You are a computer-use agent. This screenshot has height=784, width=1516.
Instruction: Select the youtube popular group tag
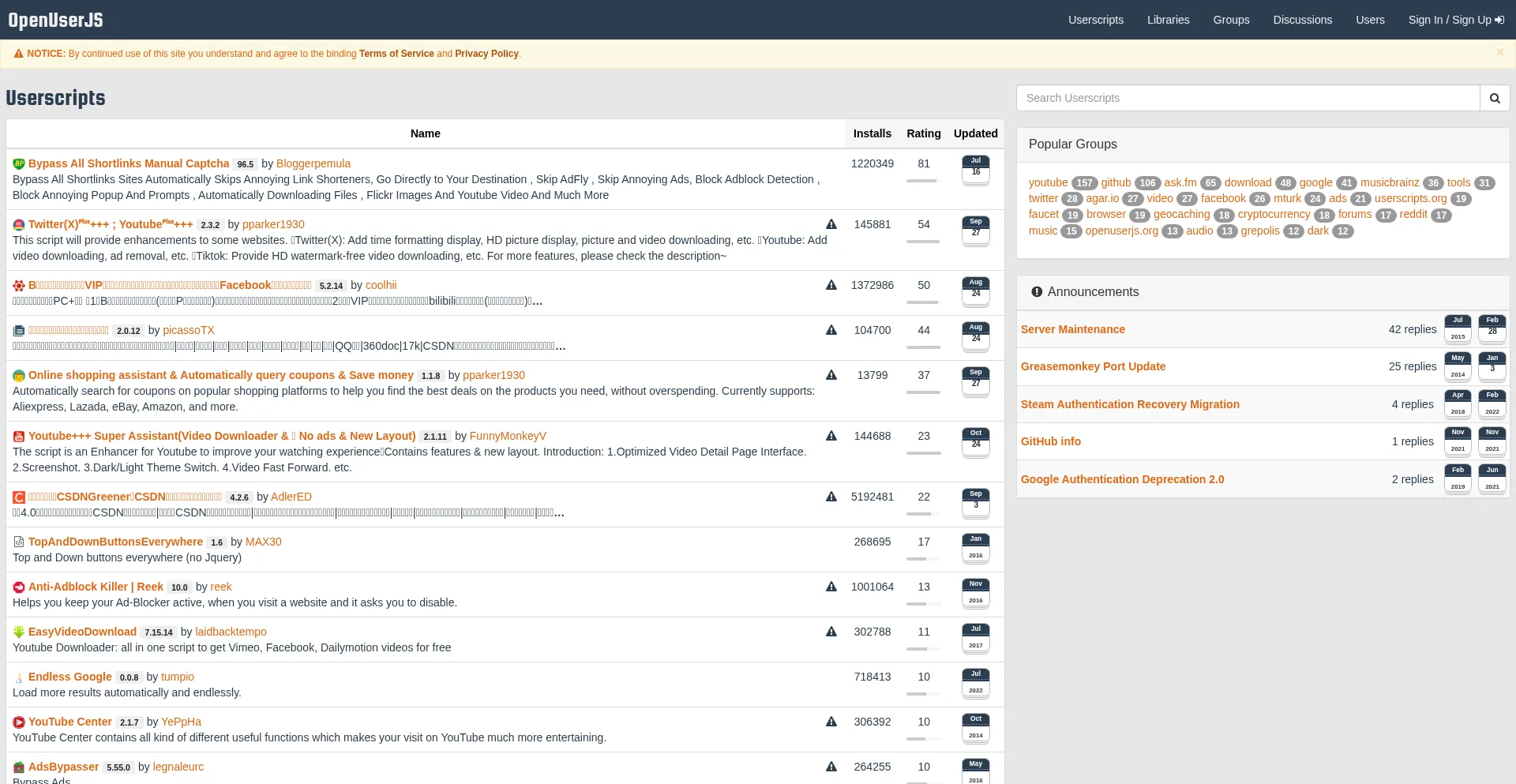point(1048,182)
